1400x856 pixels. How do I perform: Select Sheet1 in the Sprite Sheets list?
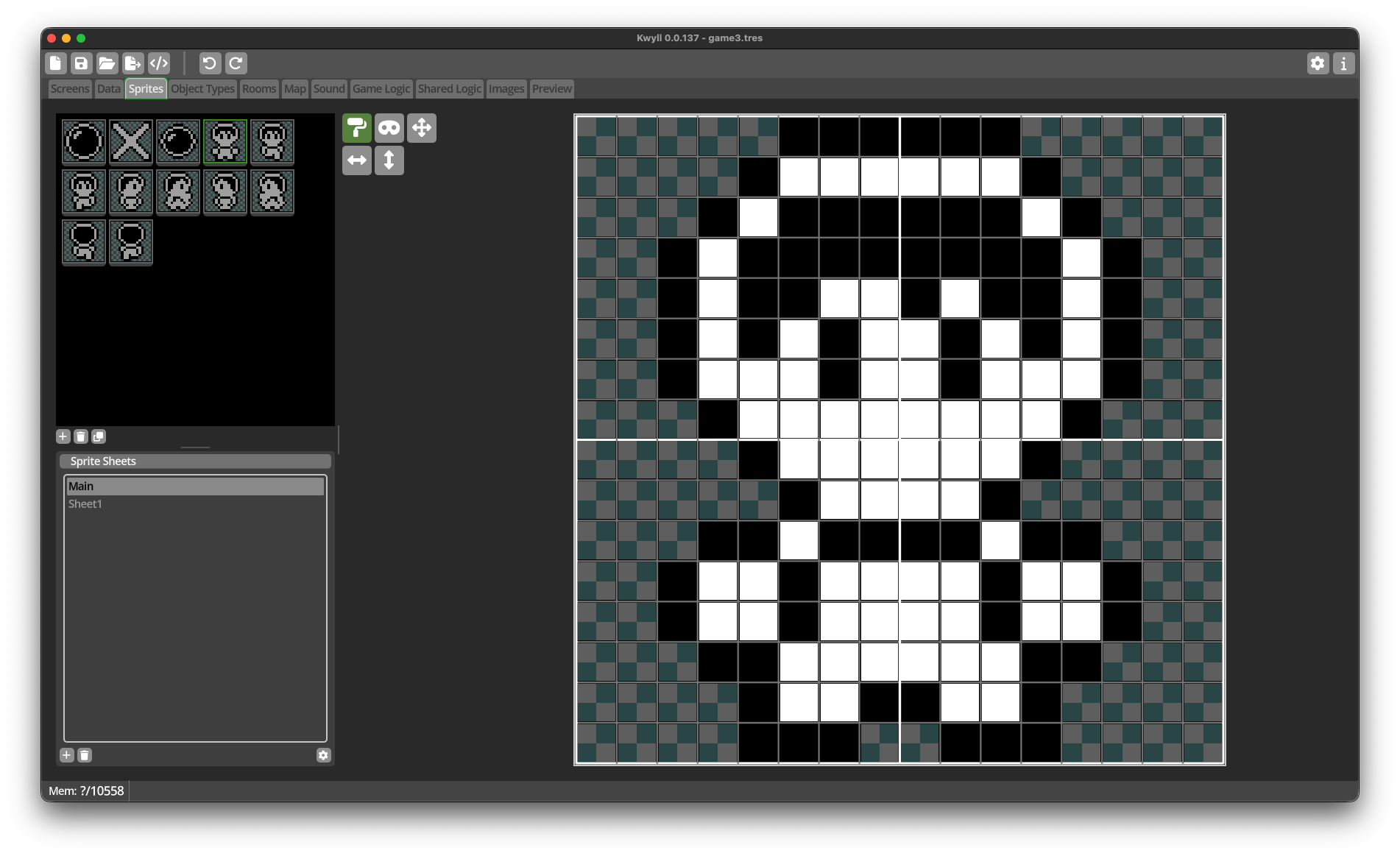pos(85,504)
